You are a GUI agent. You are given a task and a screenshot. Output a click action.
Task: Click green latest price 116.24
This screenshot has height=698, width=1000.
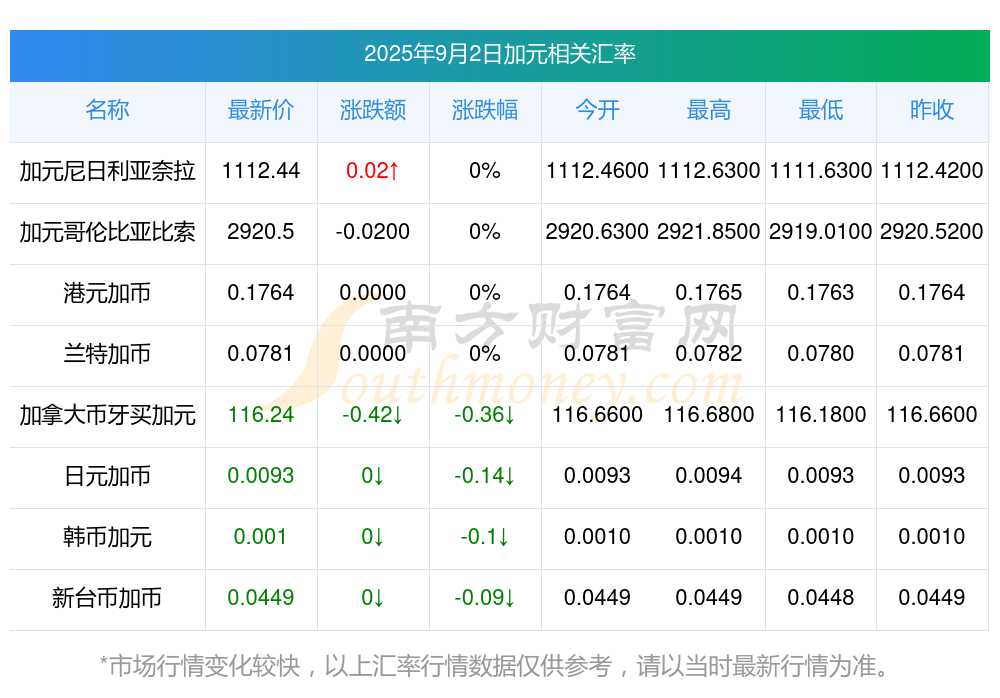[x=261, y=415]
